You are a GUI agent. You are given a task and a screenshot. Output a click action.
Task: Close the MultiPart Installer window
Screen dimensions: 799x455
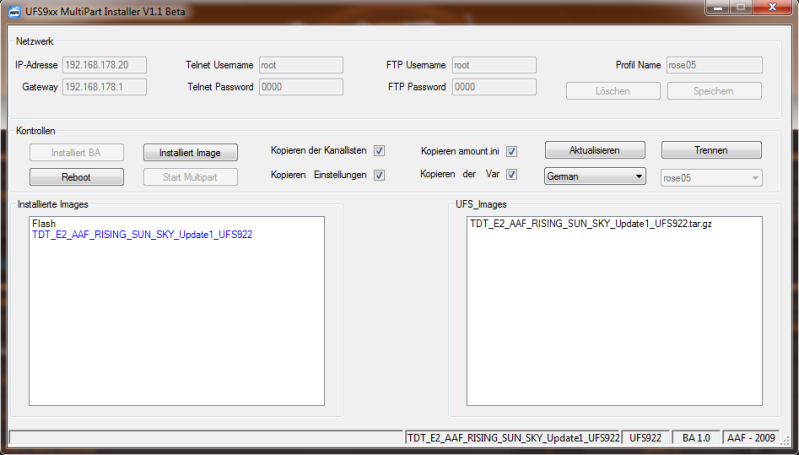click(x=770, y=9)
